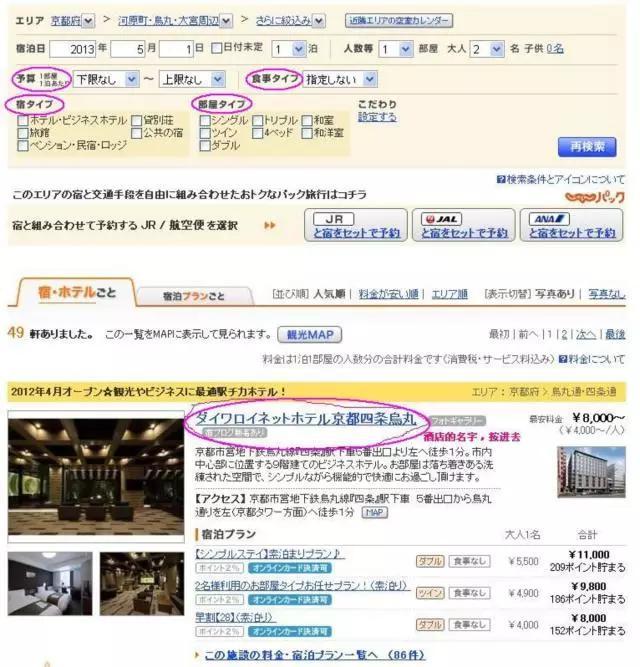
Task: Open the 食事タイプ 指定しない dropdown
Action: coord(340,78)
